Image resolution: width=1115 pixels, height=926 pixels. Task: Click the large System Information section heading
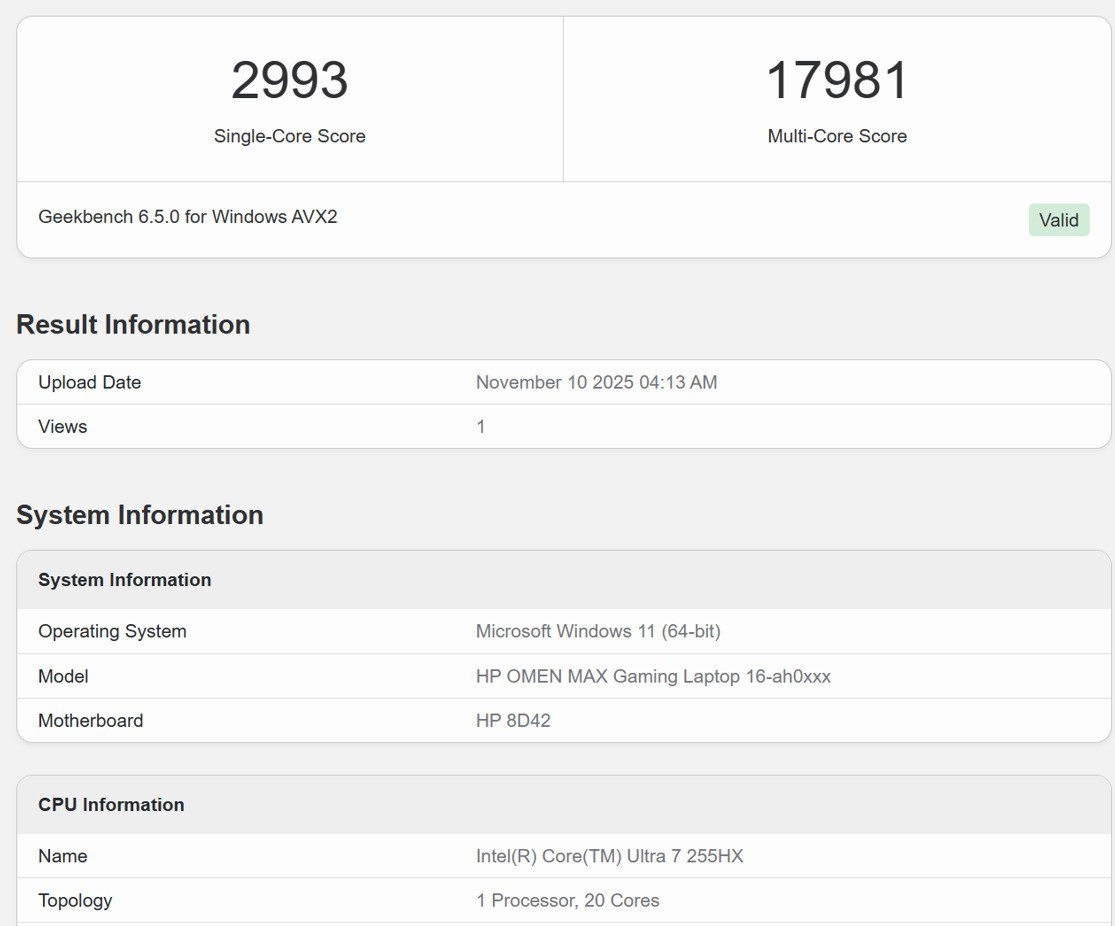pos(140,514)
